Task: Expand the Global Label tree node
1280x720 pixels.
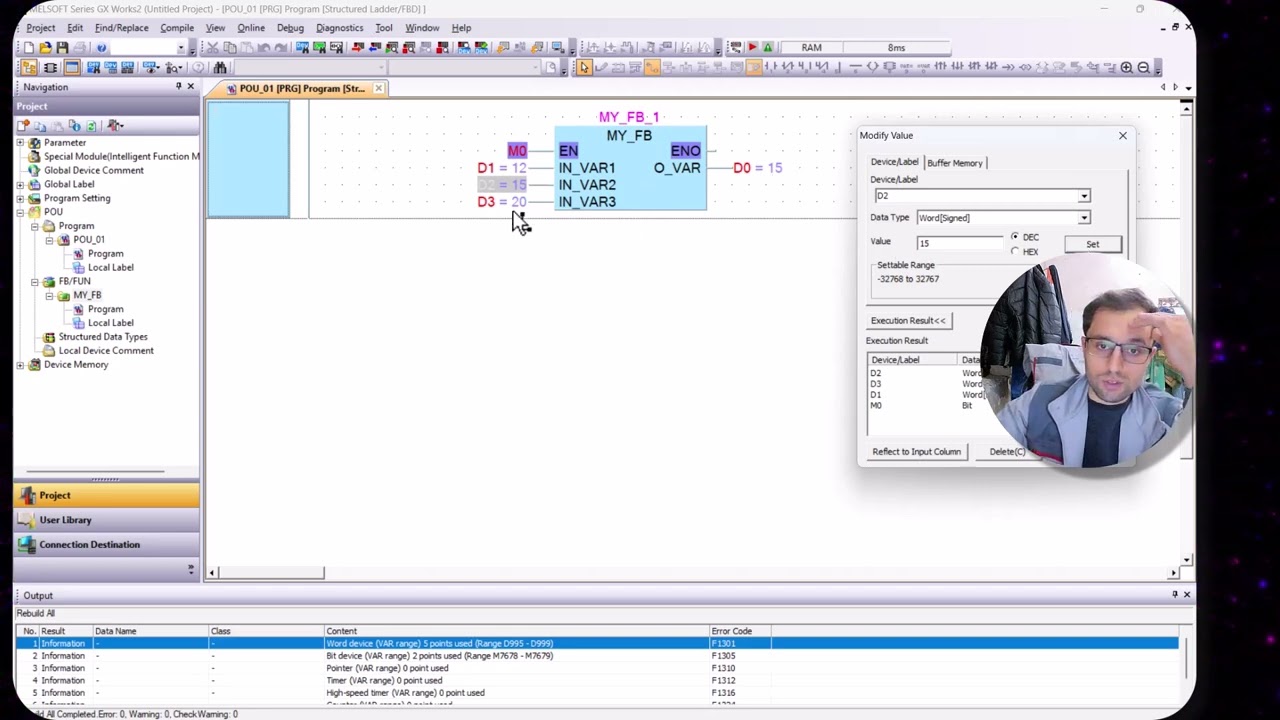Action: point(20,184)
